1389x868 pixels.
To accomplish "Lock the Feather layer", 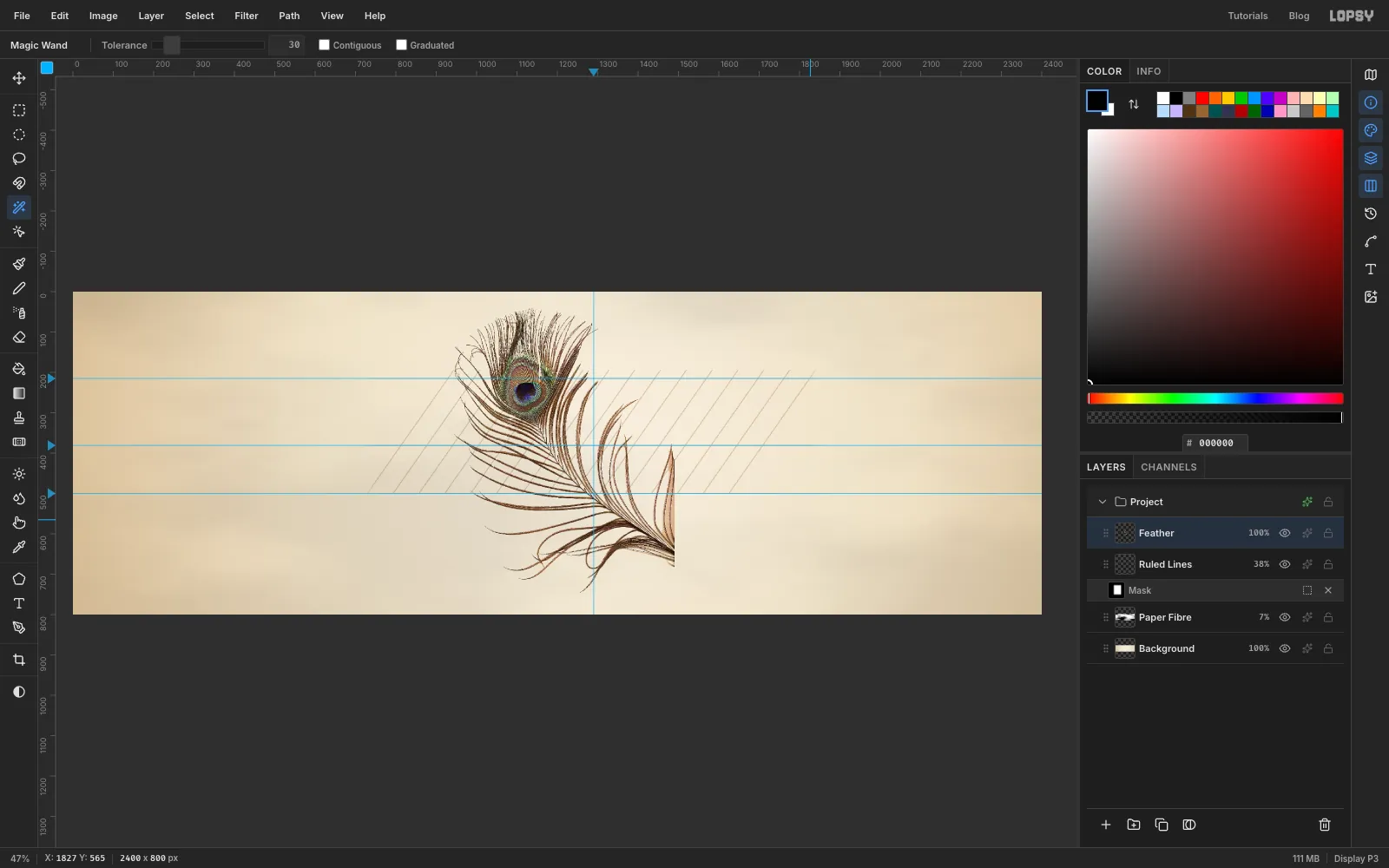I will 1328,533.
